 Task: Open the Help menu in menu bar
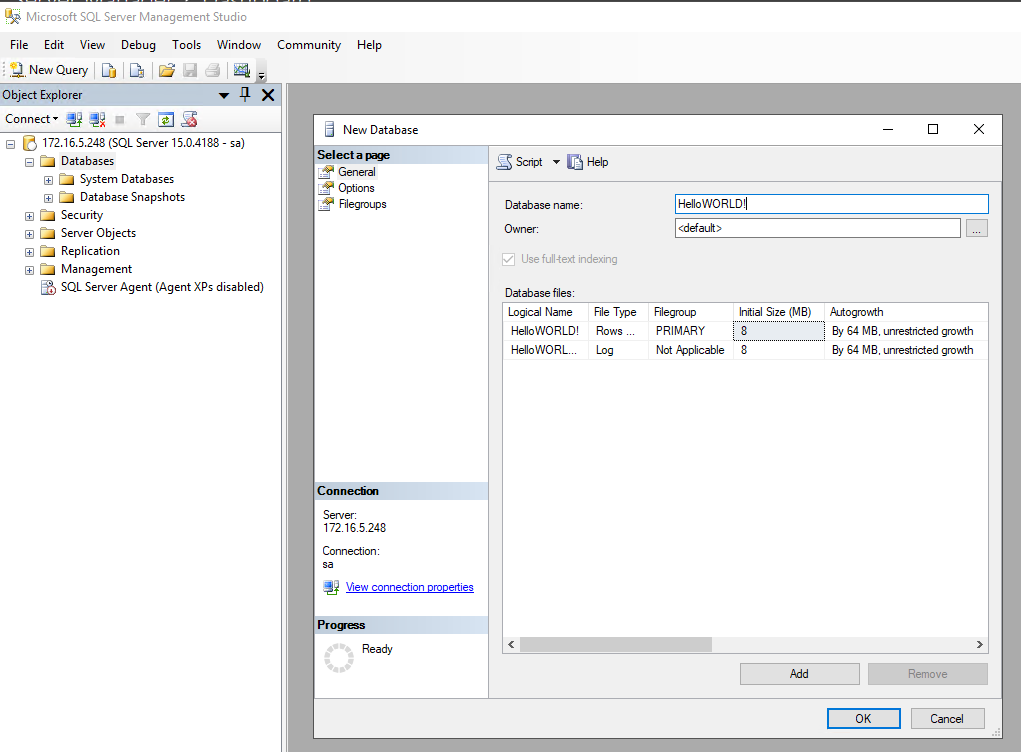click(369, 45)
